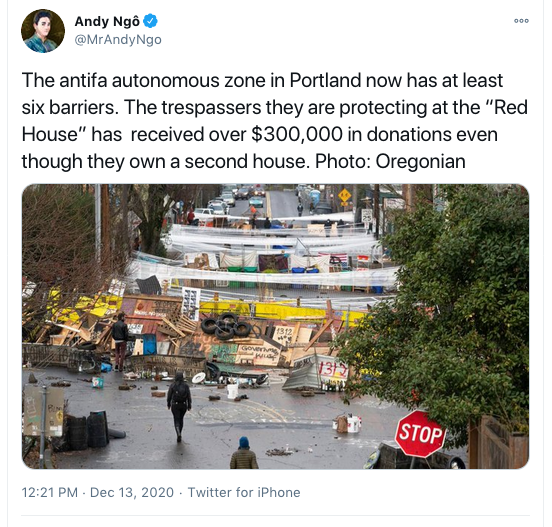Click the Dec 13, 2020 date
Image resolution: width=552 pixels, height=527 pixels.
132,492
